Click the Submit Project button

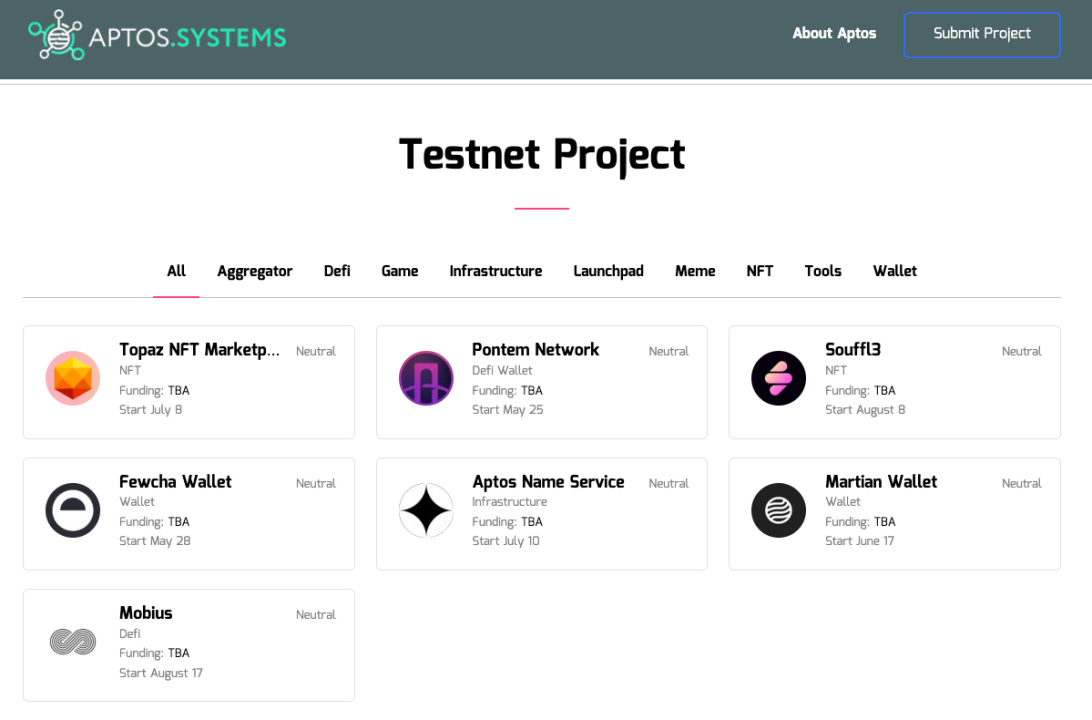[982, 34]
